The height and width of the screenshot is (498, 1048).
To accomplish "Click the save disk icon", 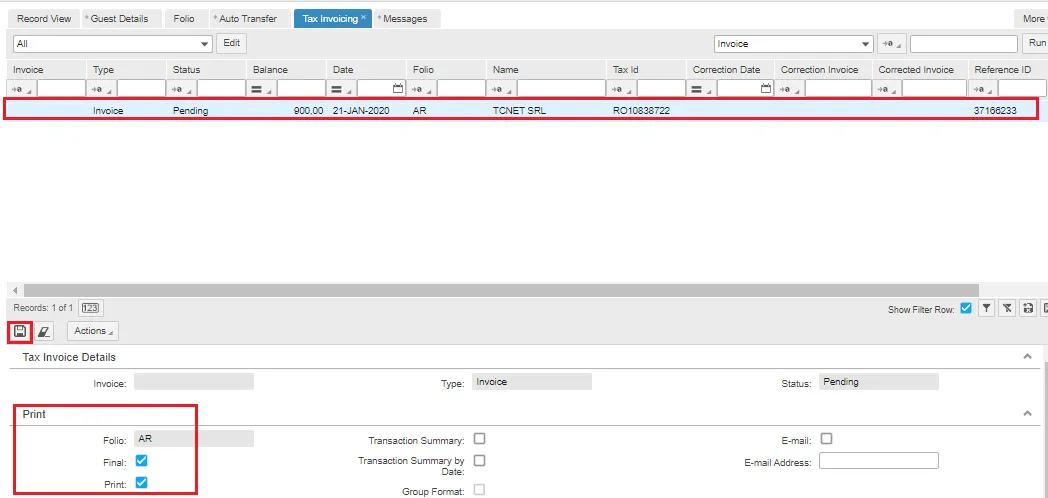I will 20,331.
